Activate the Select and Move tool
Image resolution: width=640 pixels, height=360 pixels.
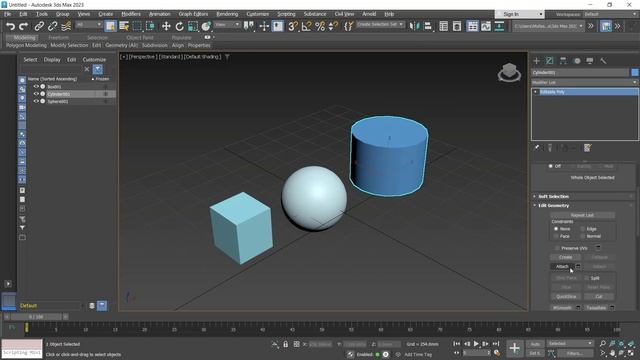pos(166,27)
